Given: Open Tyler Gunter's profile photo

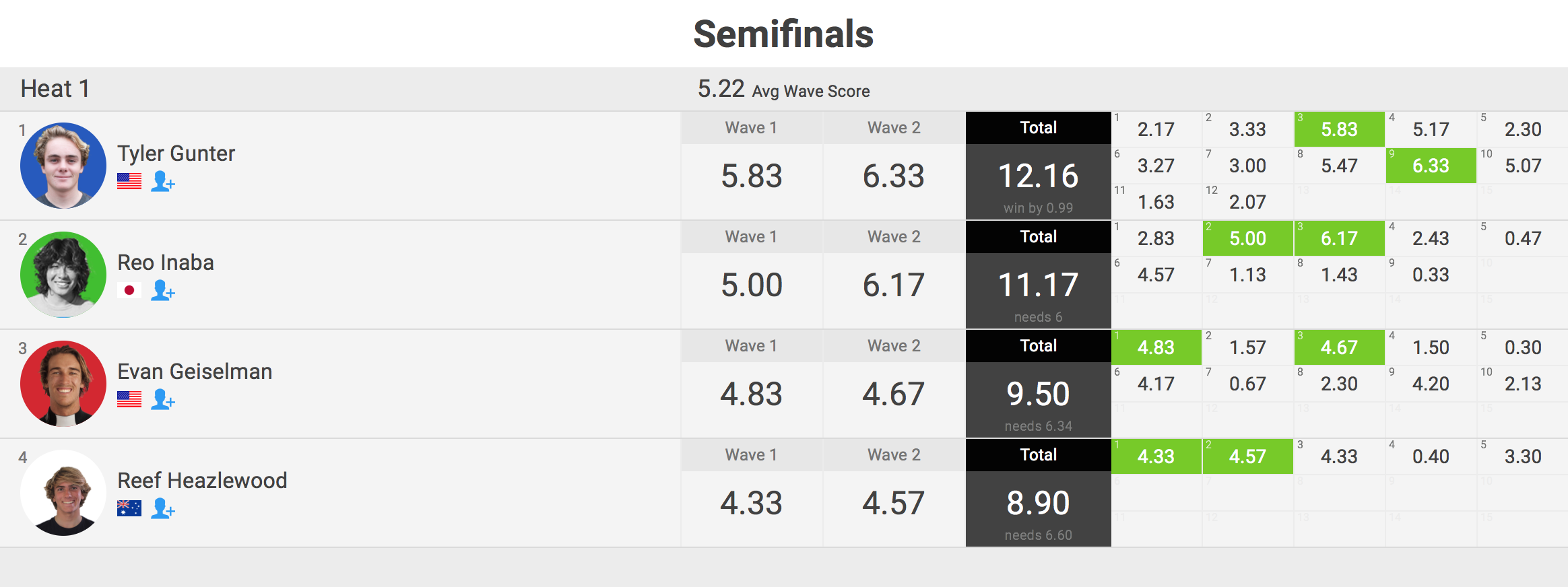Looking at the screenshot, I should (x=63, y=166).
